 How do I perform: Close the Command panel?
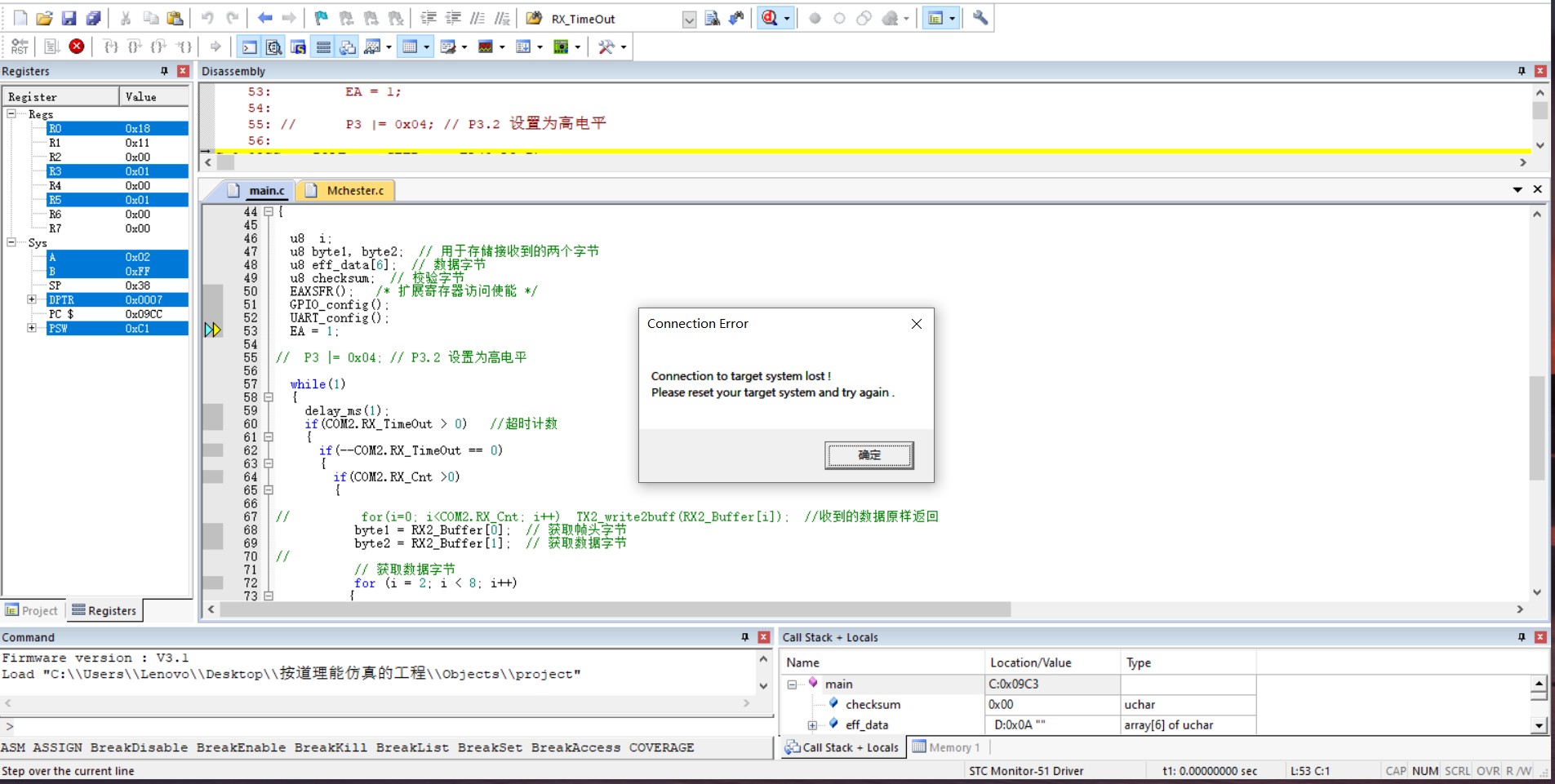pos(764,637)
